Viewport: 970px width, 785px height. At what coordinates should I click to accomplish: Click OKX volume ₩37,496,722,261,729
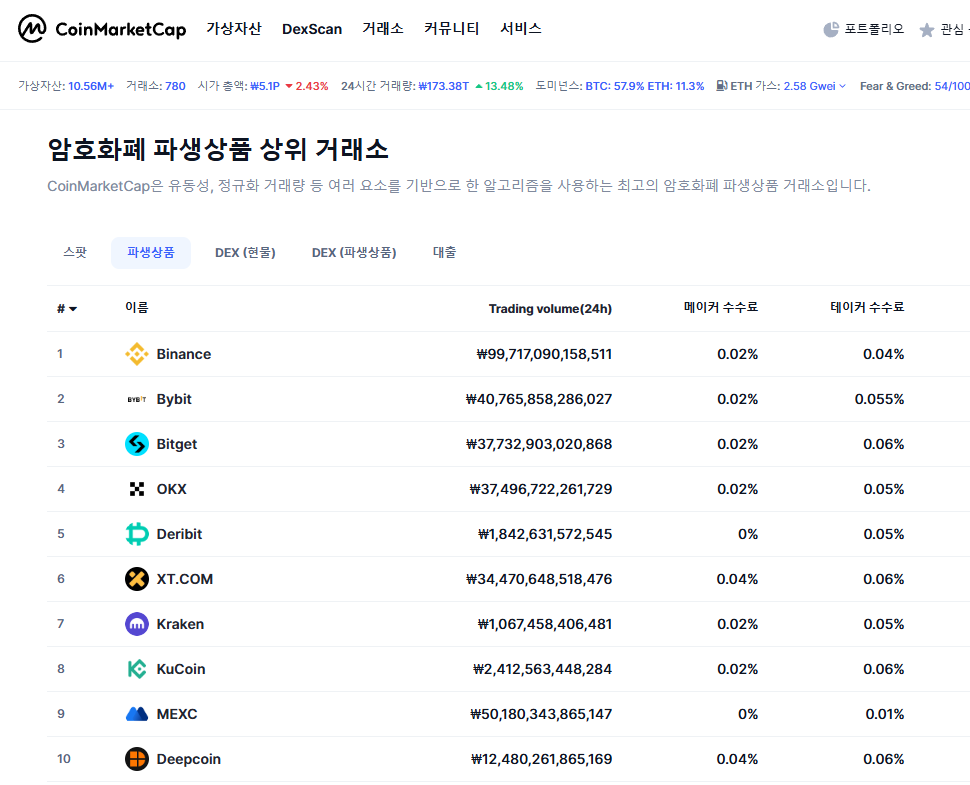tap(541, 489)
